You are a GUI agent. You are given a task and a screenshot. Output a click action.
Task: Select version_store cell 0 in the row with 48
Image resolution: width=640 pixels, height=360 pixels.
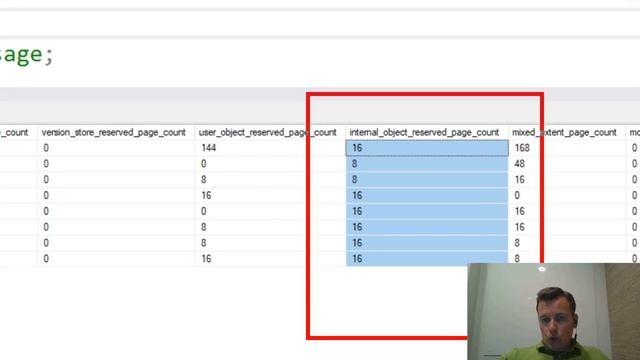click(116, 164)
